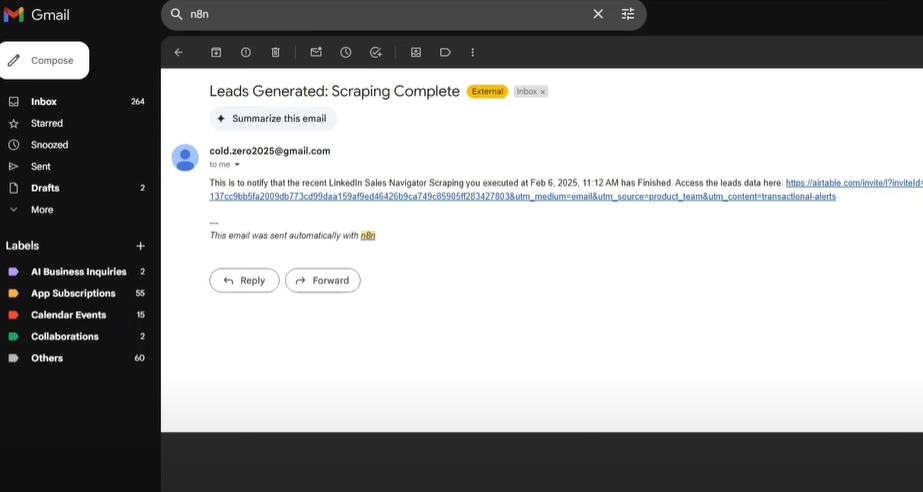This screenshot has width=923, height=492.
Task: Click the Summarize this email button
Action: tap(273, 118)
